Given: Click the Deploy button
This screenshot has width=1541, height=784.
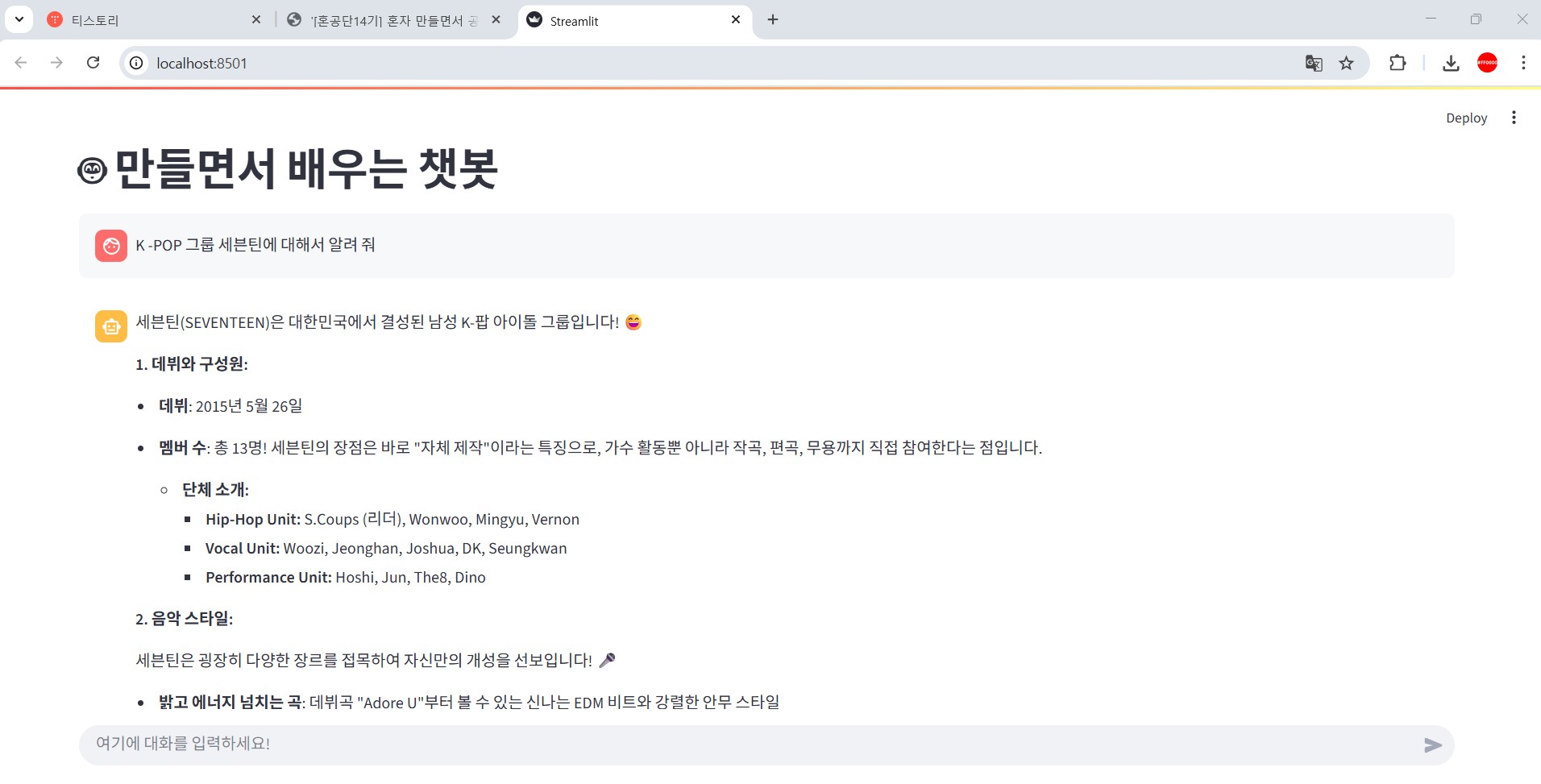Looking at the screenshot, I should (1466, 118).
